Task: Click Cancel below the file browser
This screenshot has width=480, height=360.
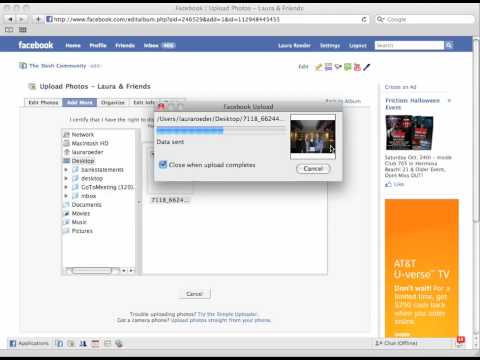Action: click(194, 294)
